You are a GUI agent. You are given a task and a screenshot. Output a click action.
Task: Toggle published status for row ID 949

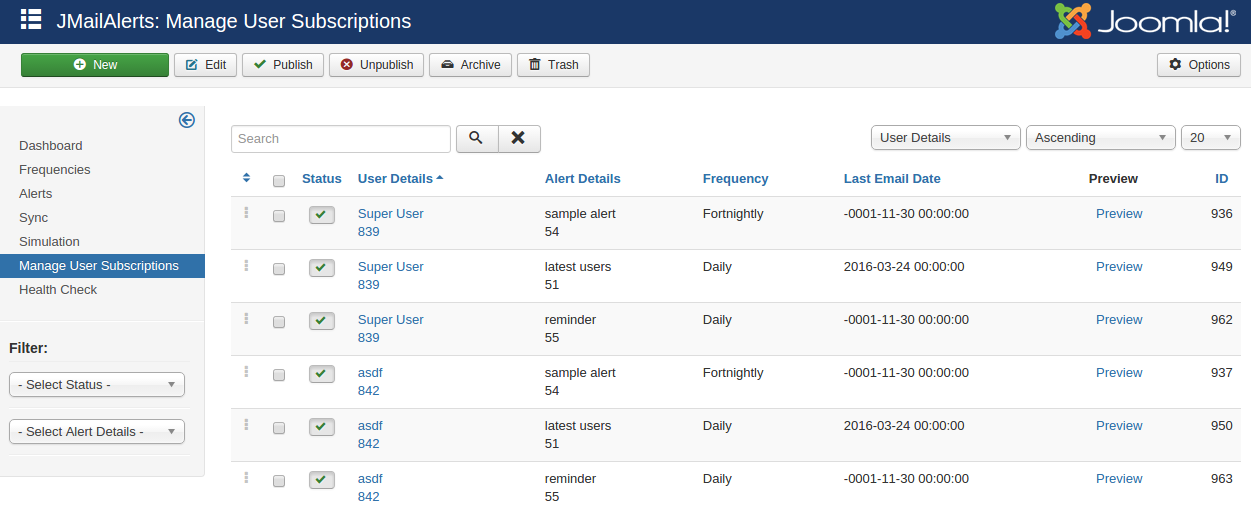pos(321,268)
